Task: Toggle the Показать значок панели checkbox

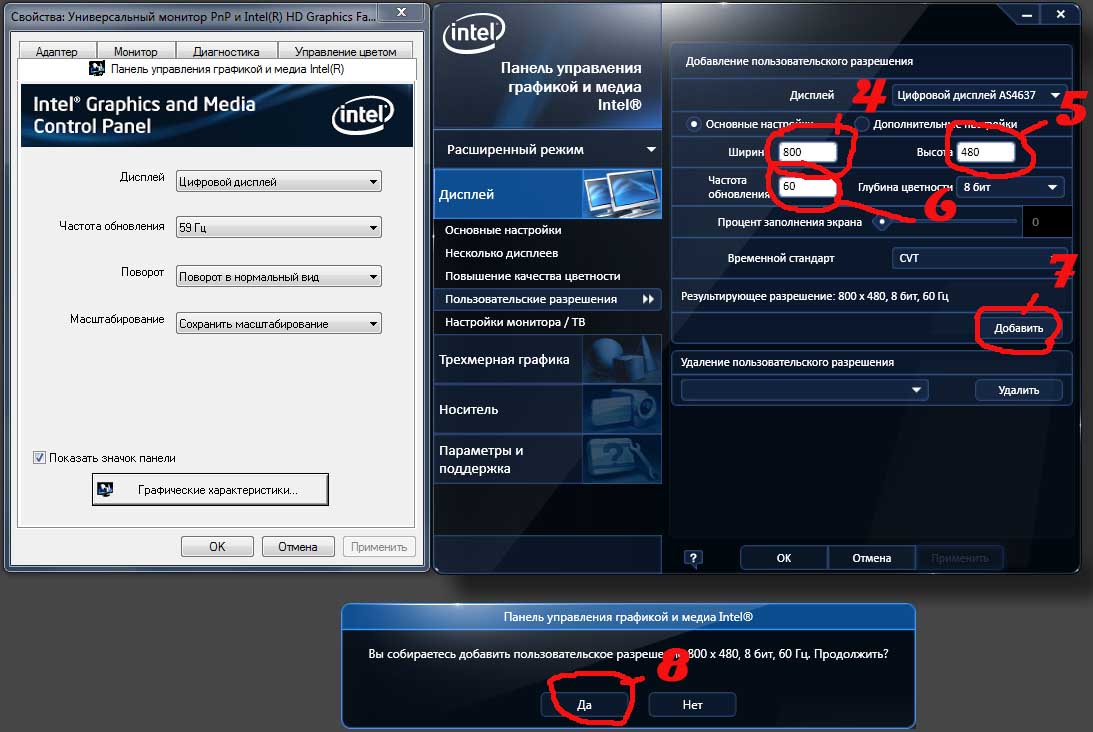Action: (40, 458)
